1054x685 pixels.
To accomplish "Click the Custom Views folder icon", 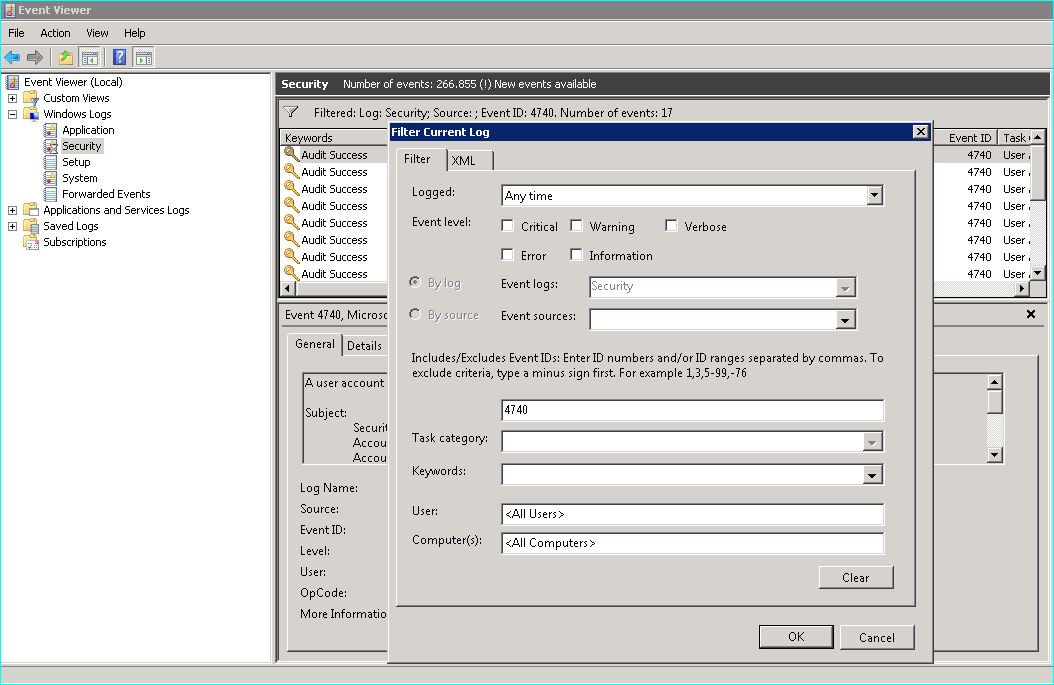I will click(31, 98).
